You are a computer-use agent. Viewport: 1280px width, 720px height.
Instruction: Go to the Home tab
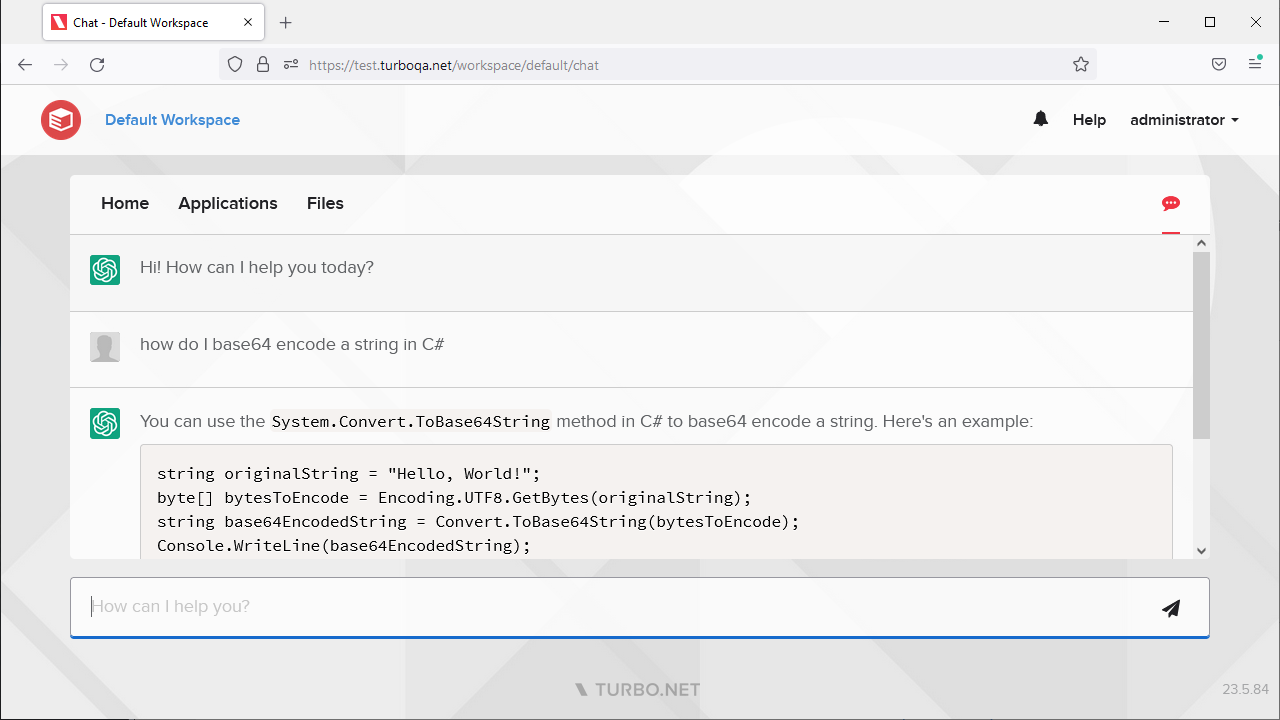[125, 204]
